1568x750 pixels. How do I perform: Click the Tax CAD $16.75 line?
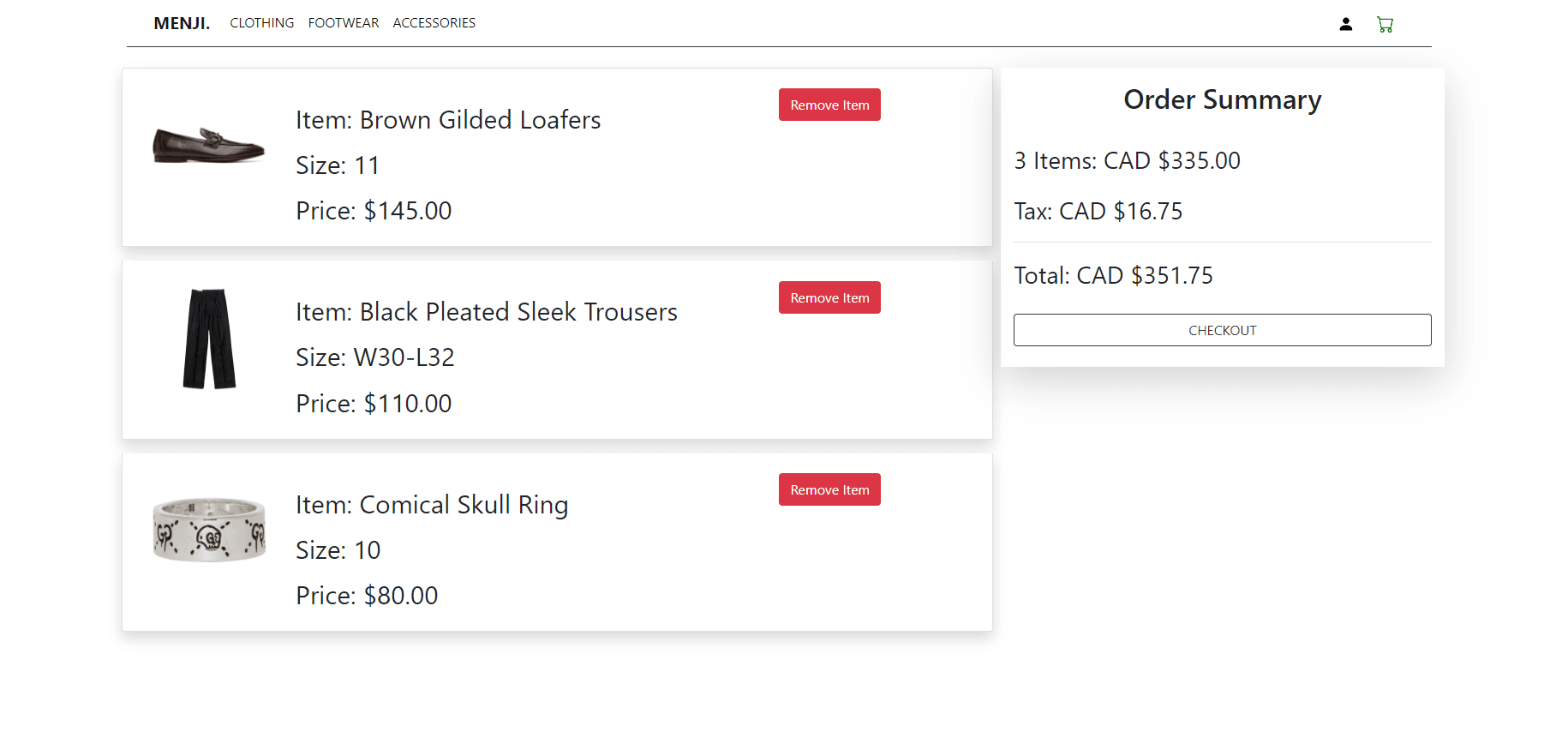pyautogui.click(x=1098, y=211)
